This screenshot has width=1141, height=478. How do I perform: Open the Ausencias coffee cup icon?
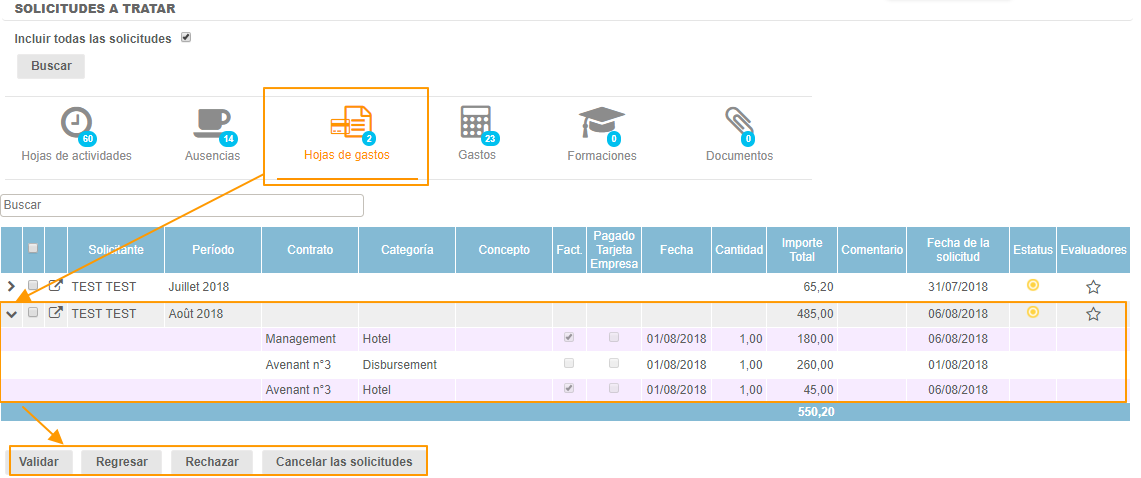(x=212, y=123)
